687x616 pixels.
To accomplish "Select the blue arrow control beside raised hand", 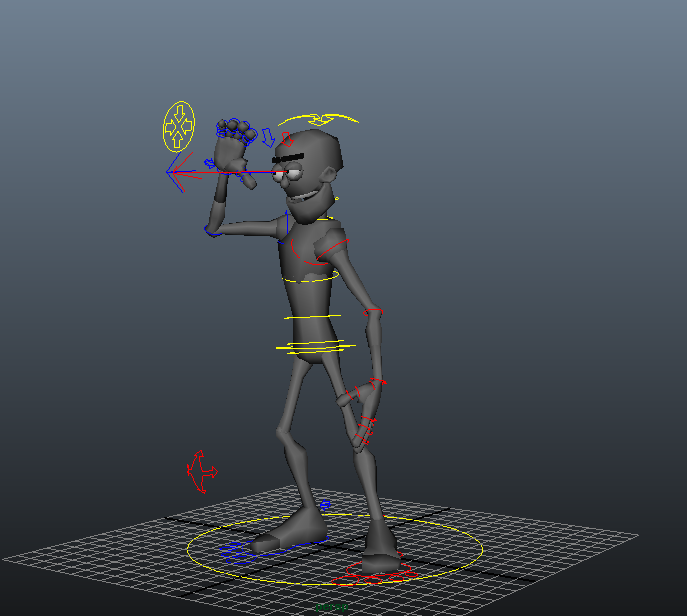I will pos(268,137).
